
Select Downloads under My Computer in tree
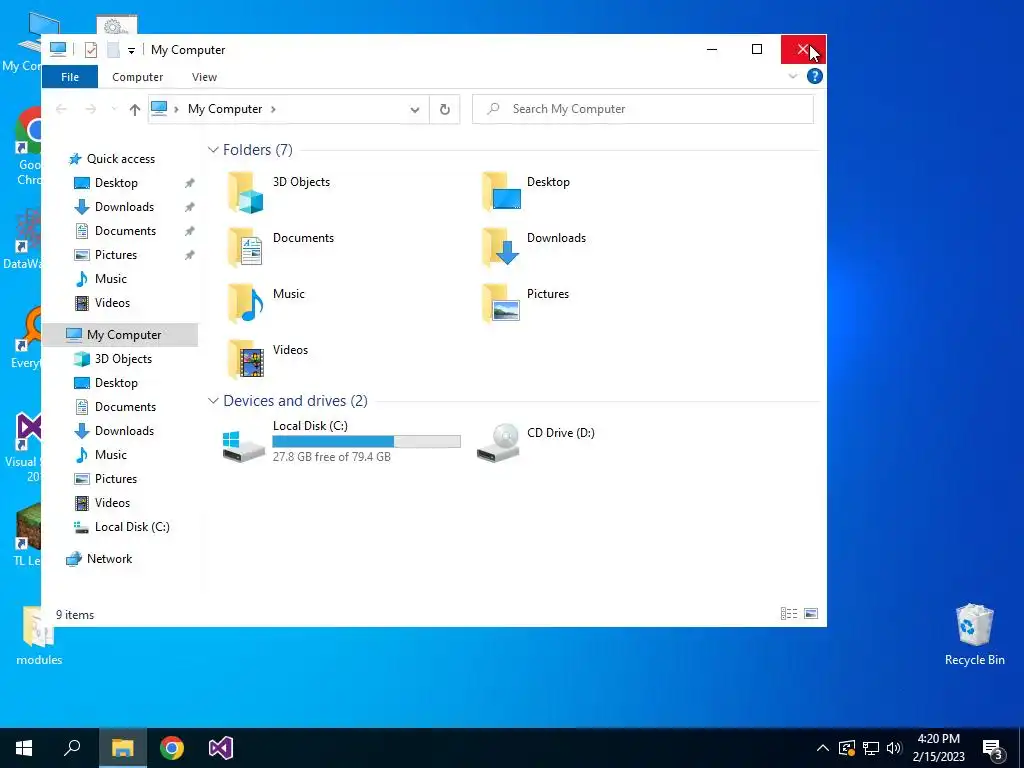[124, 431]
